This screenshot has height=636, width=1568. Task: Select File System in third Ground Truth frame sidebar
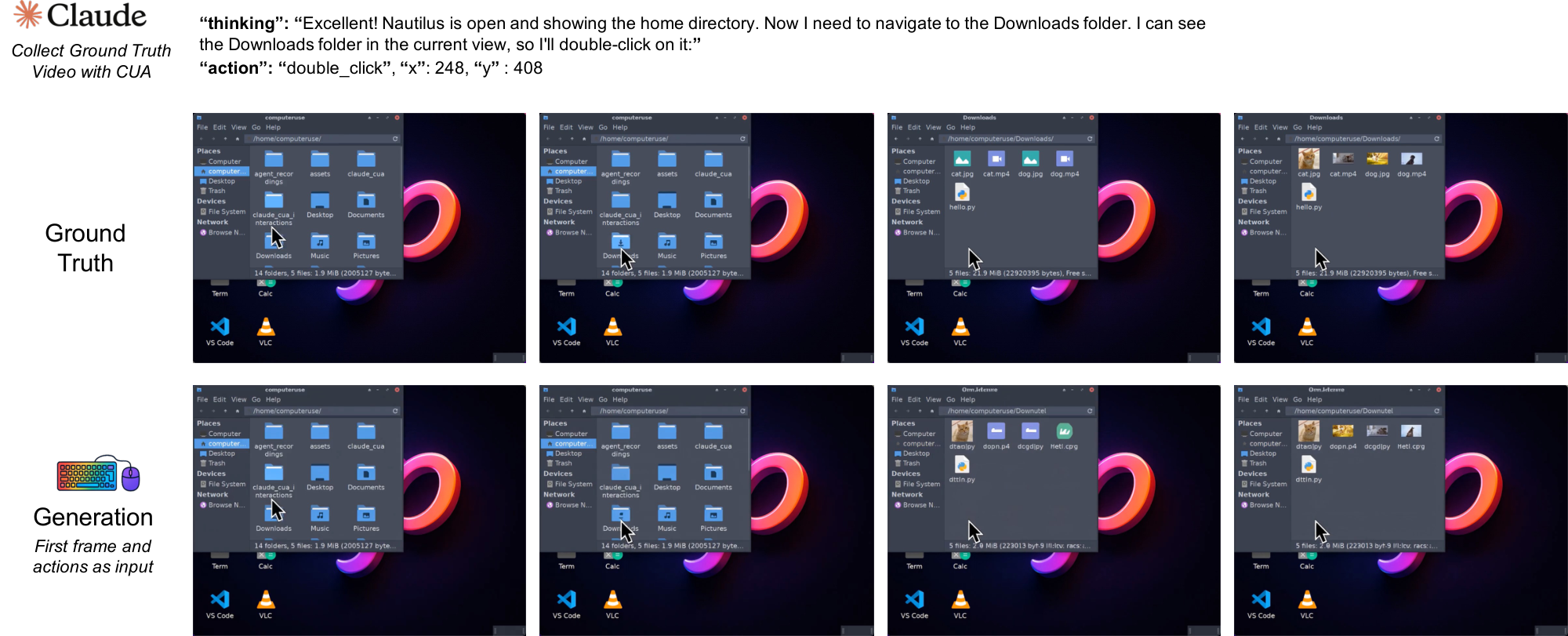(x=920, y=212)
